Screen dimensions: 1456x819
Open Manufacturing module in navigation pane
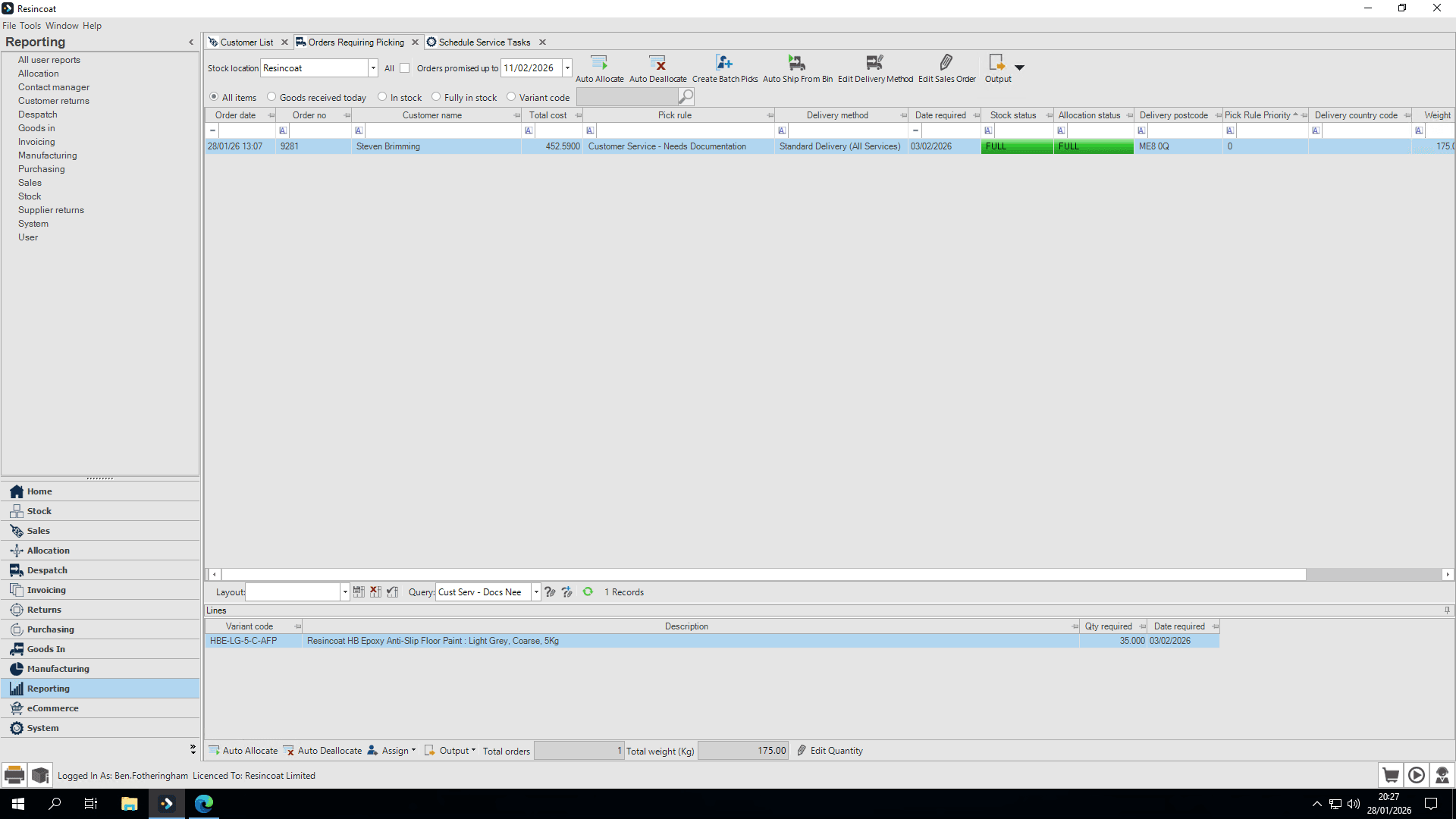click(x=100, y=668)
